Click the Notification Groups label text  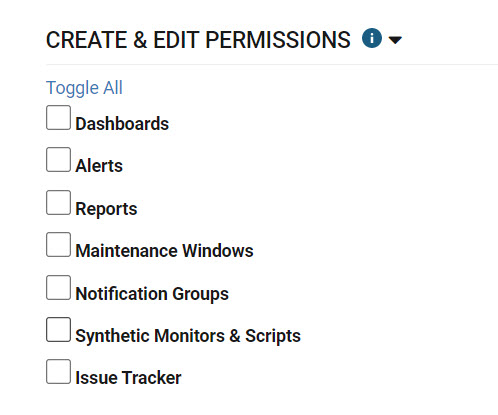[152, 294]
